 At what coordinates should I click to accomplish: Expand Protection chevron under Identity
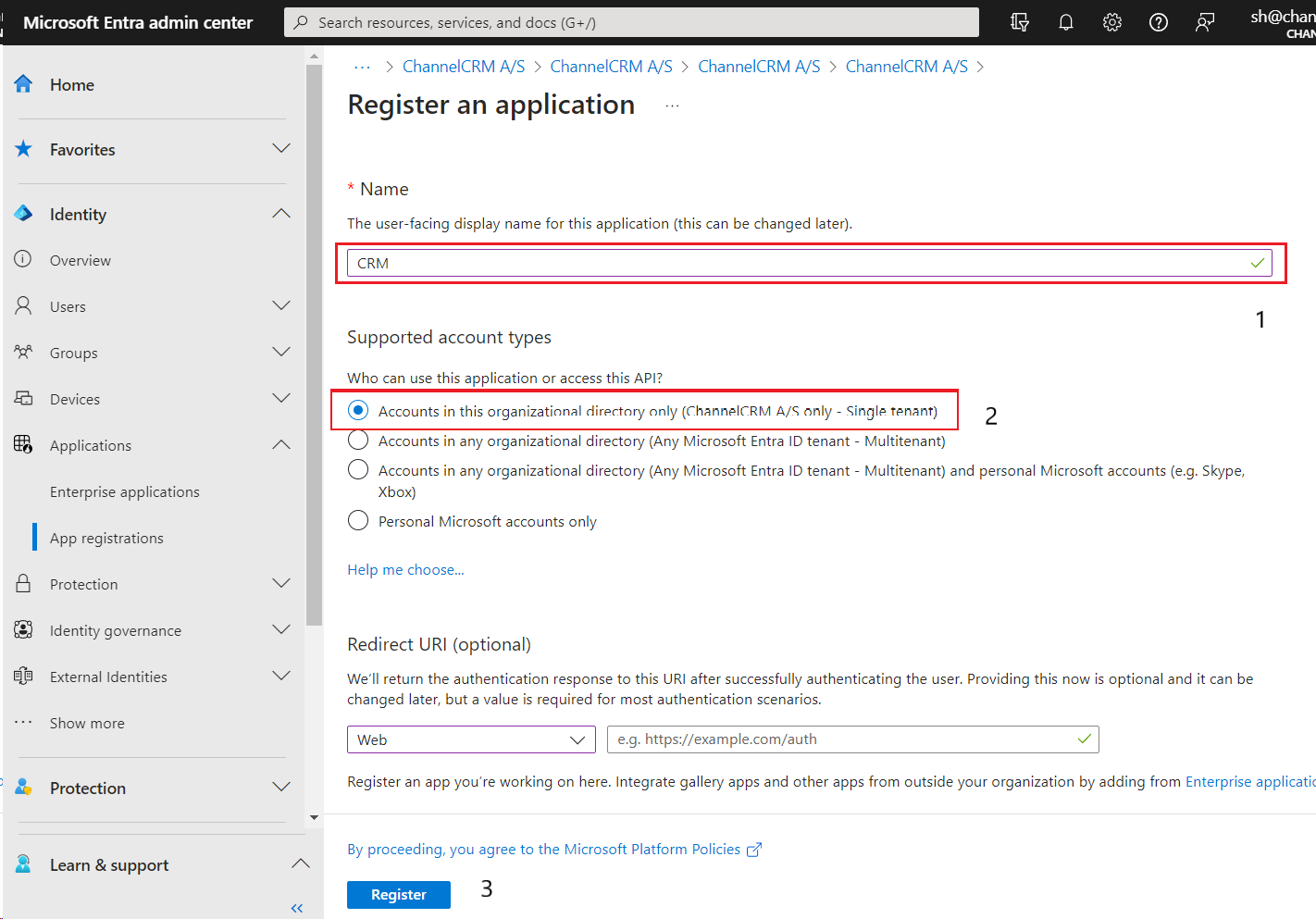point(281,583)
